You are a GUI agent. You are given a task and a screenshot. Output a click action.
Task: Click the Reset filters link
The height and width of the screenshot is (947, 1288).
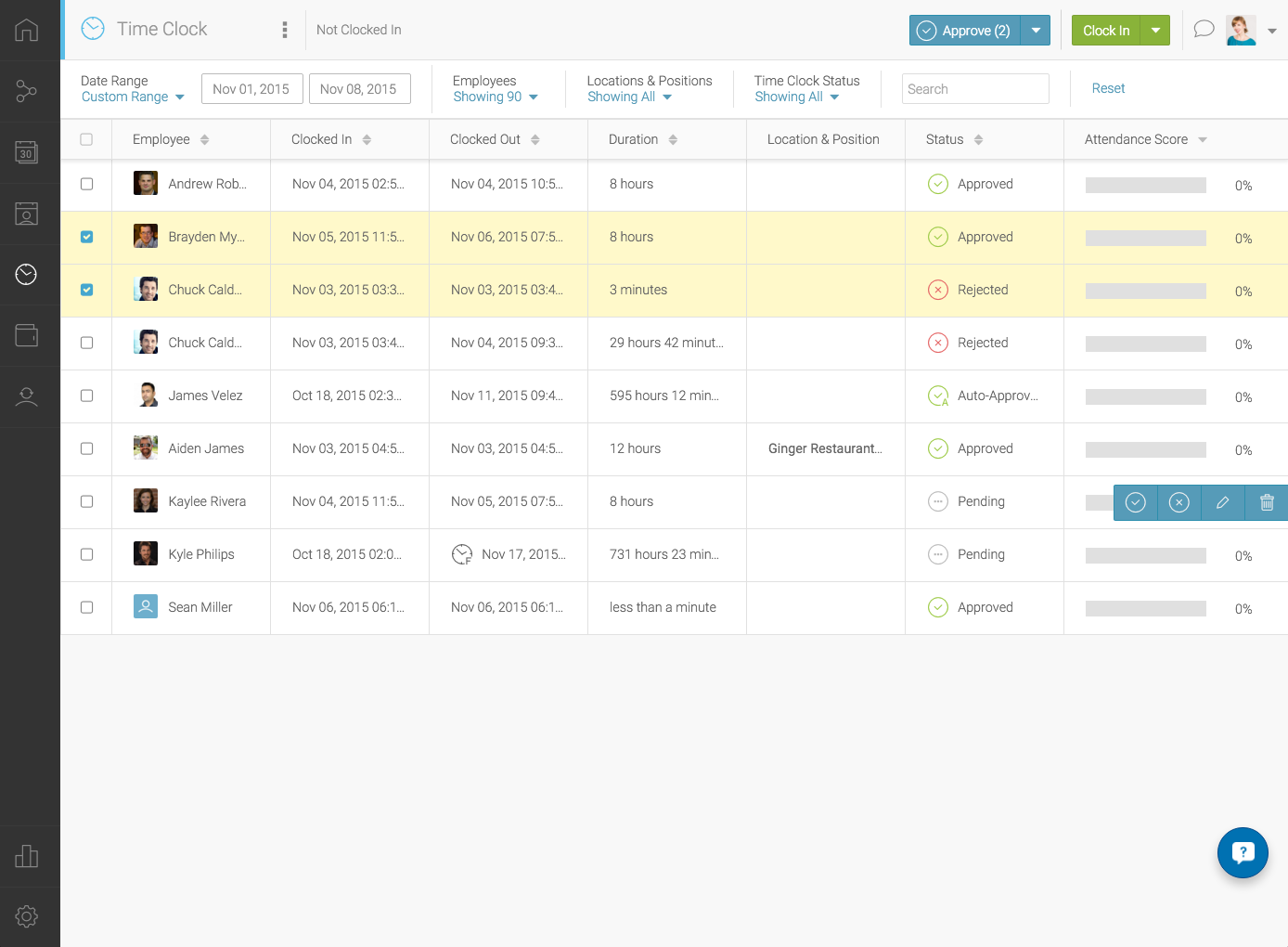click(1108, 88)
